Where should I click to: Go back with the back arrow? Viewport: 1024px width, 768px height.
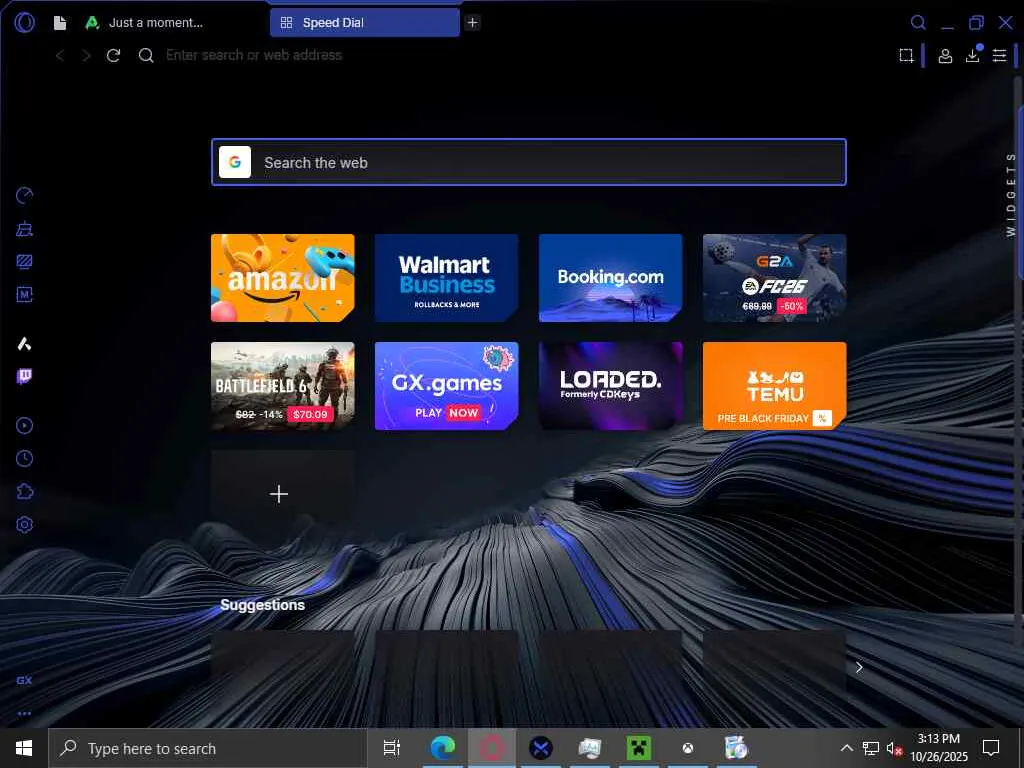(60, 56)
